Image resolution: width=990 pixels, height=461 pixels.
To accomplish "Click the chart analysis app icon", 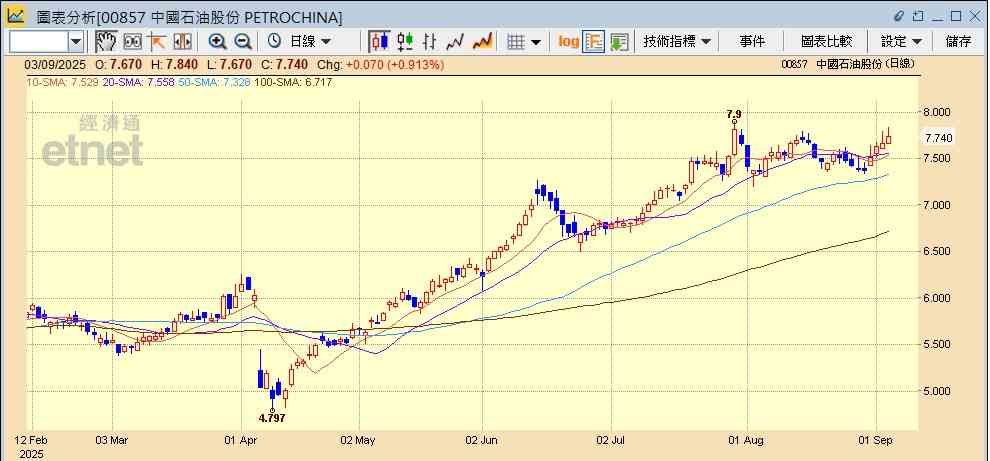I will pyautogui.click(x=16, y=16).
